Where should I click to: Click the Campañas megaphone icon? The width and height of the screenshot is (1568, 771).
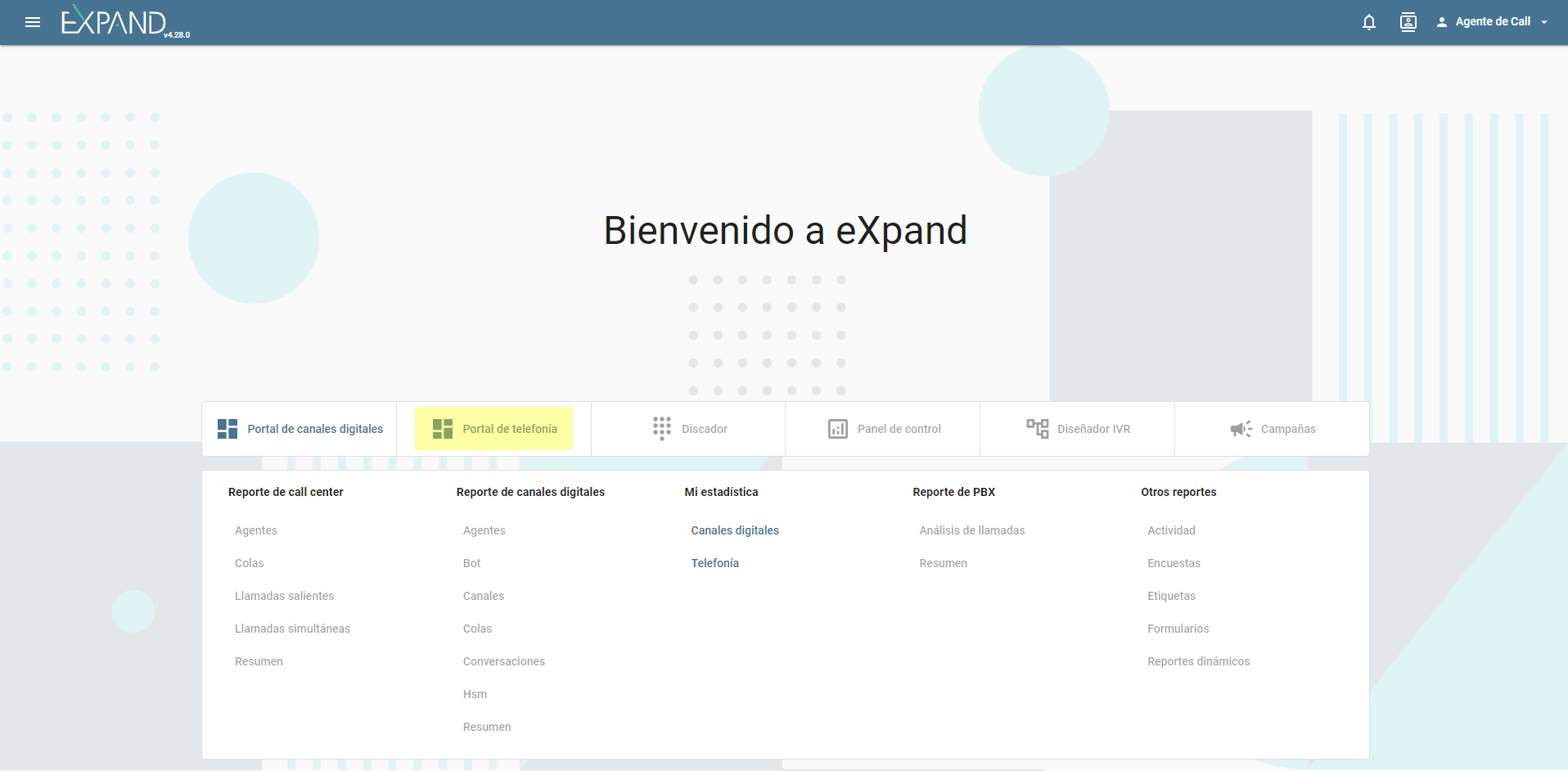pos(1241,429)
